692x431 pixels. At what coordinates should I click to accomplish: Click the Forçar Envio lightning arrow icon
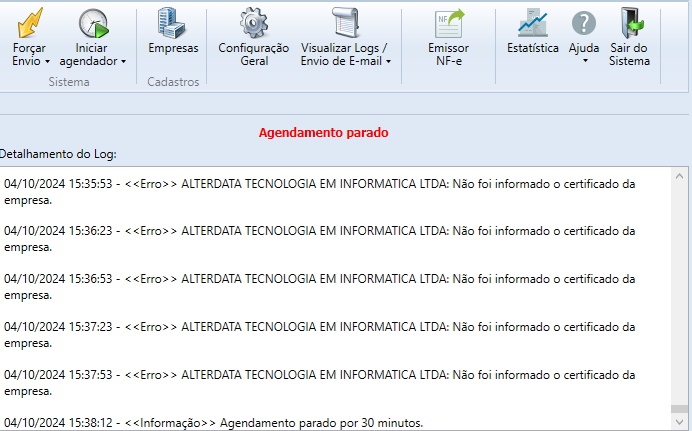[x=30, y=23]
